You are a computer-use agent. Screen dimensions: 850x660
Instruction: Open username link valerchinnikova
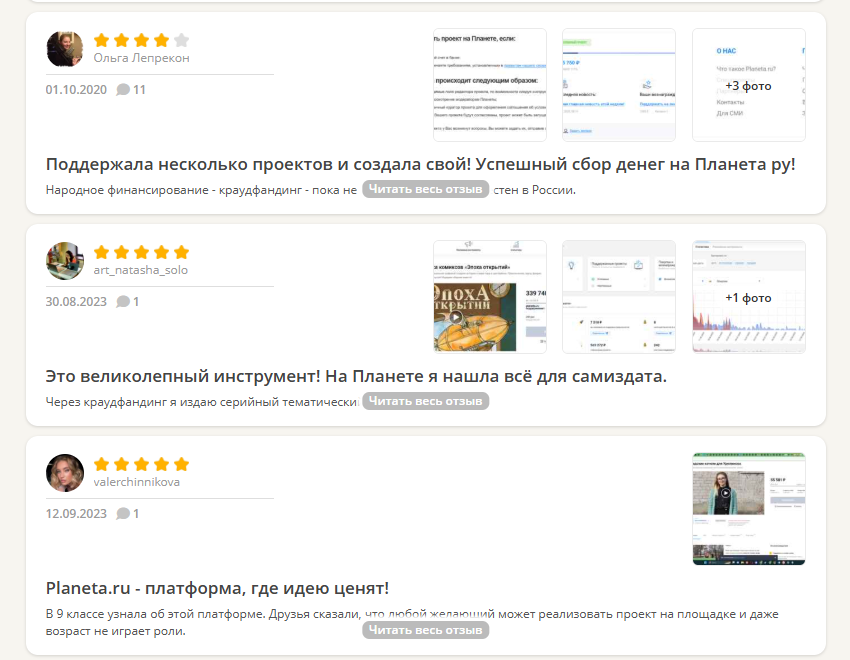tap(137, 482)
